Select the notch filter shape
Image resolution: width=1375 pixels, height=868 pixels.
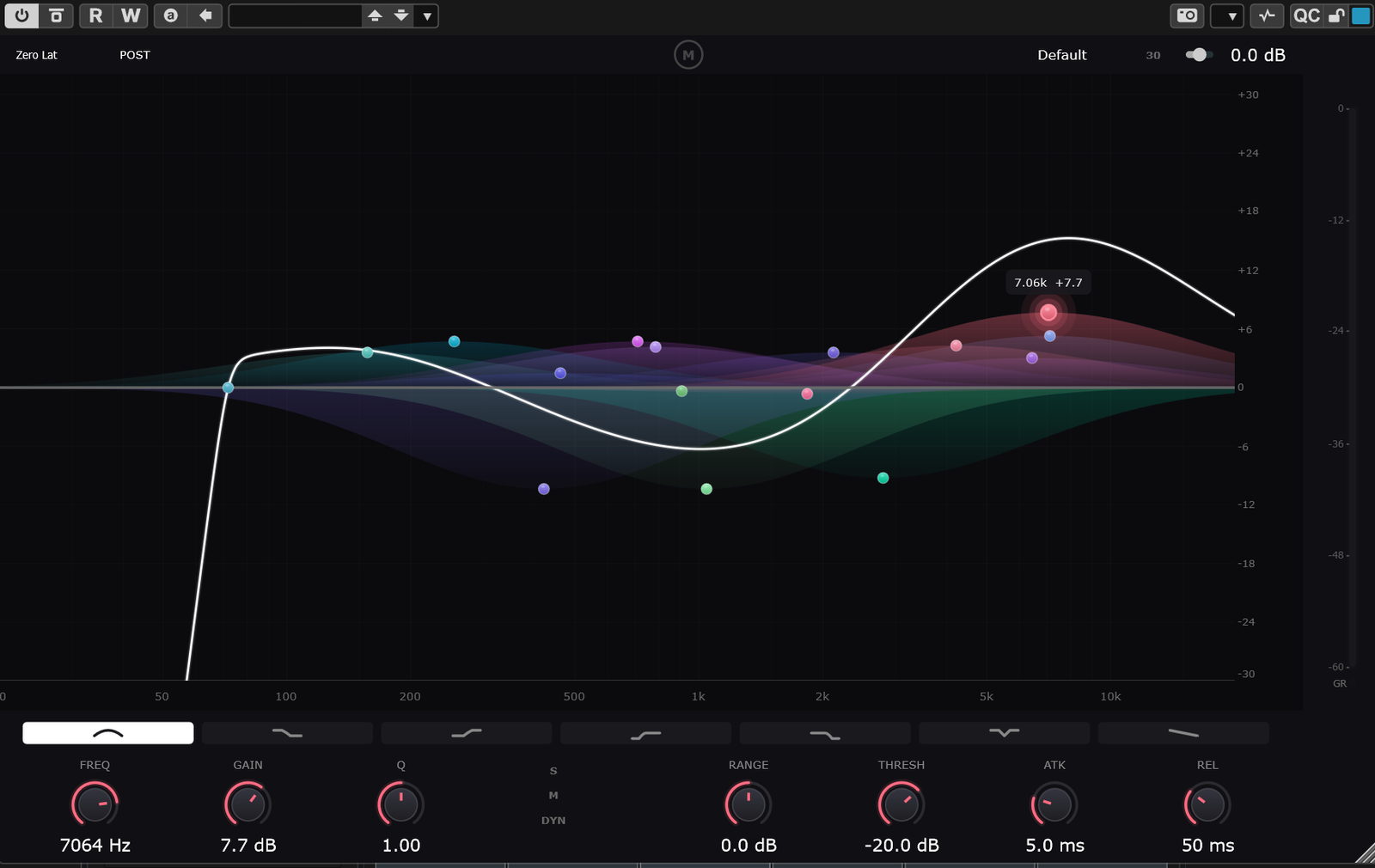1004,733
